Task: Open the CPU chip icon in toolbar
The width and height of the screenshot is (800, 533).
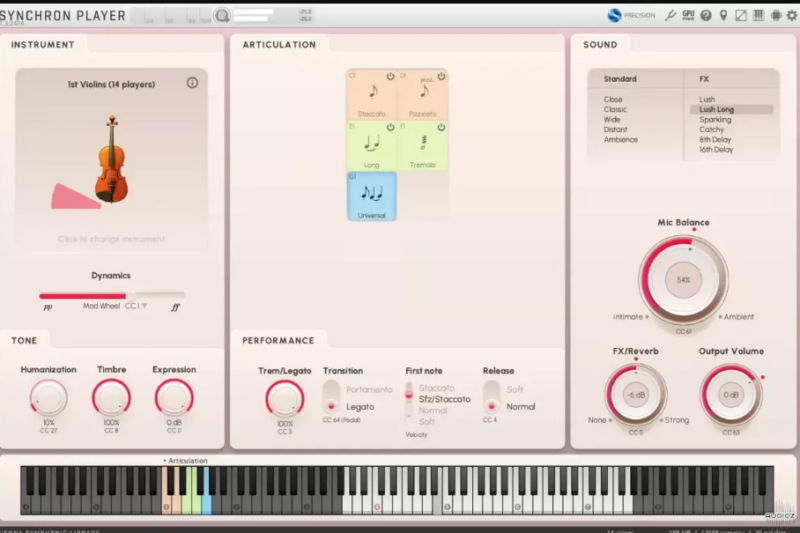Action: coord(776,15)
